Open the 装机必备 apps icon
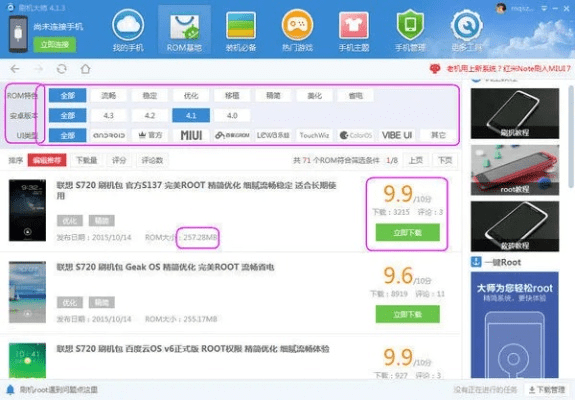Image resolution: width=575 pixels, height=400 pixels. click(241, 25)
